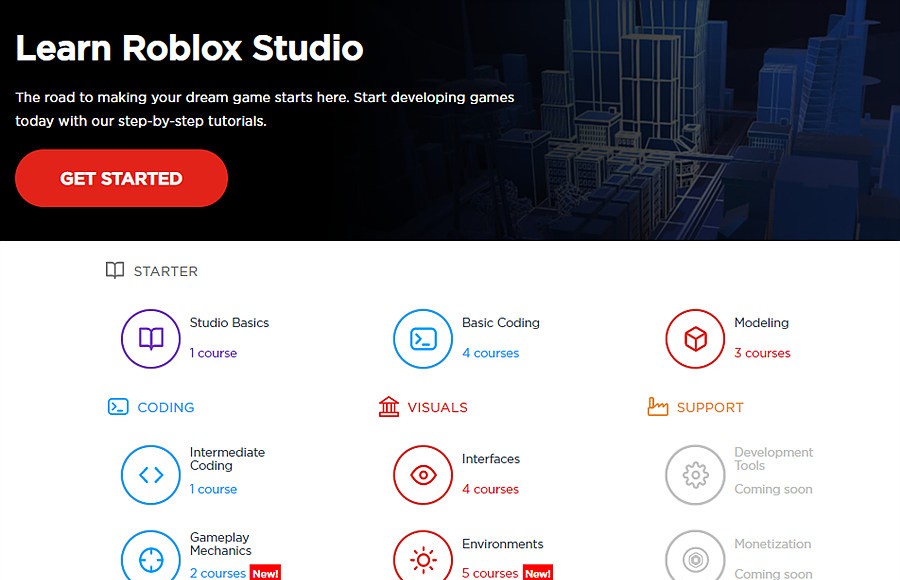Click '4 courses' under Interfaces
900x580 pixels.
coord(491,489)
